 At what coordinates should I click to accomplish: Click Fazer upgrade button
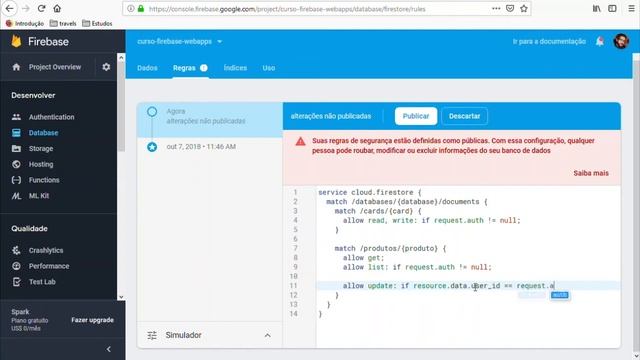tap(92, 320)
